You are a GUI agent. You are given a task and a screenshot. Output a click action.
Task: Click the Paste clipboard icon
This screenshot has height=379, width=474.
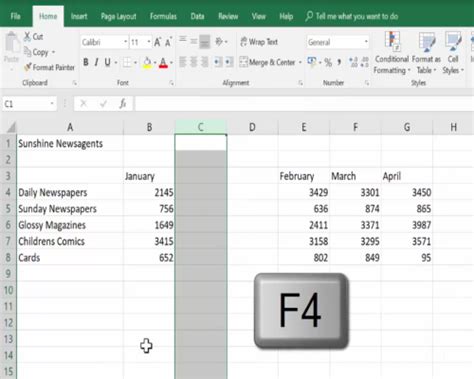(12, 43)
